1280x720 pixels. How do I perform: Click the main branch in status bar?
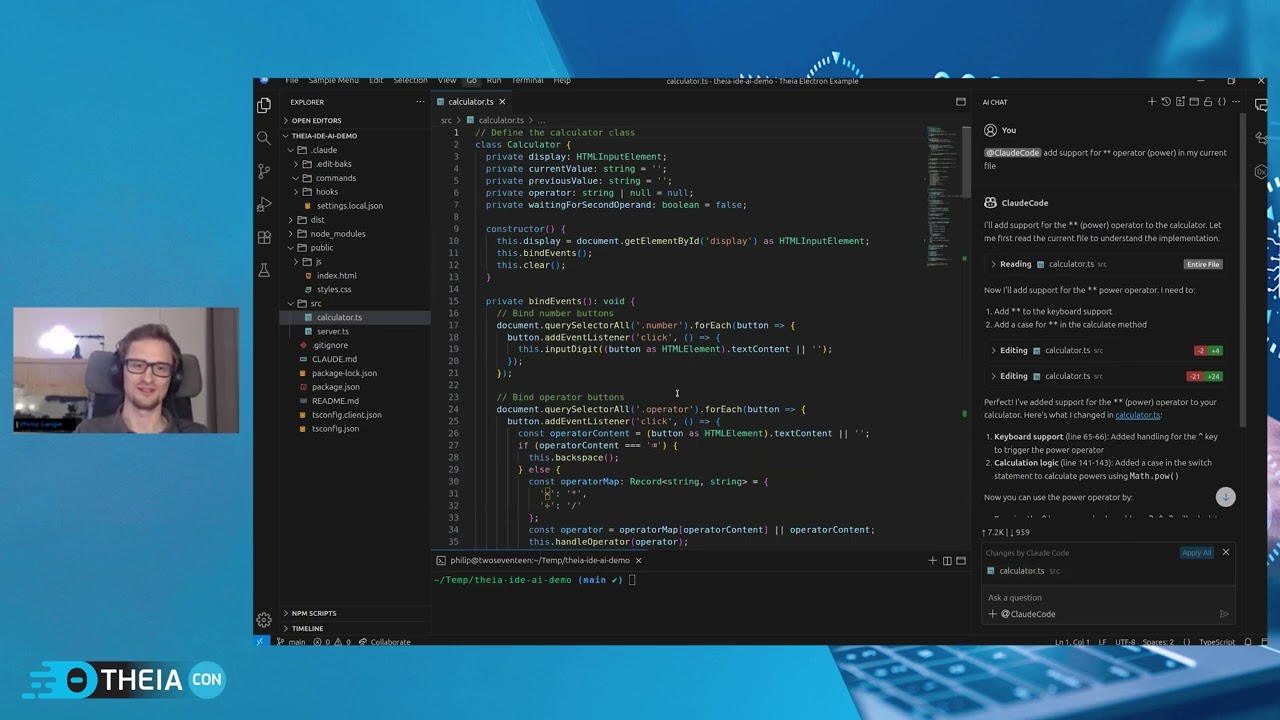point(291,642)
